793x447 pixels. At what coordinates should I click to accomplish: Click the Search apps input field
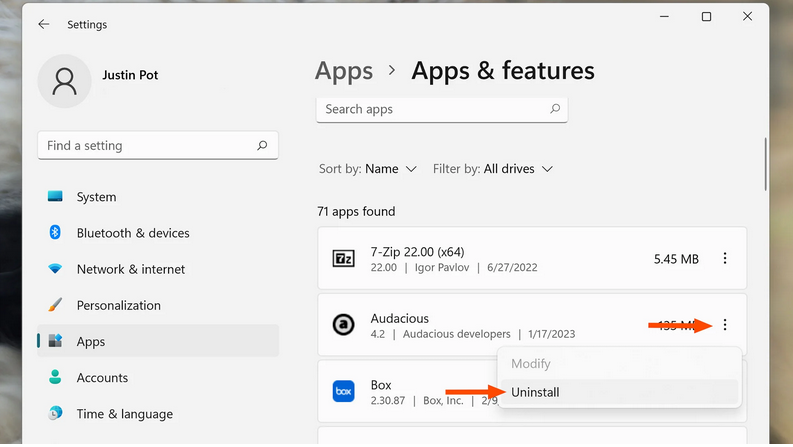(442, 109)
